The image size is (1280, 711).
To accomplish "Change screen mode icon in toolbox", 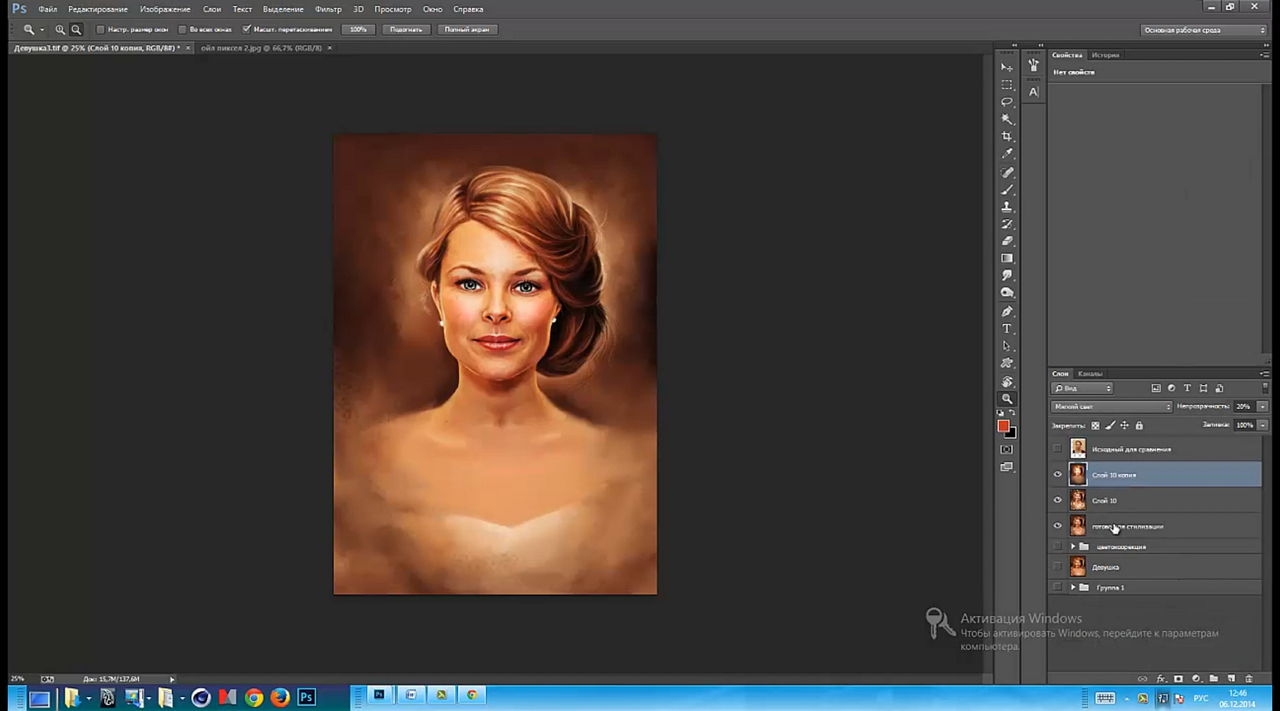I will [x=1007, y=467].
